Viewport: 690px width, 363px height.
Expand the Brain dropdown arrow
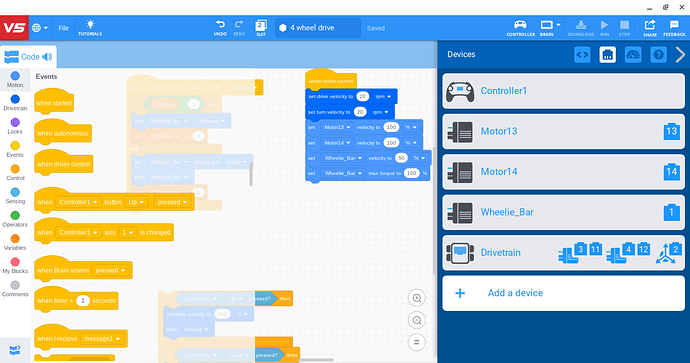pos(558,25)
